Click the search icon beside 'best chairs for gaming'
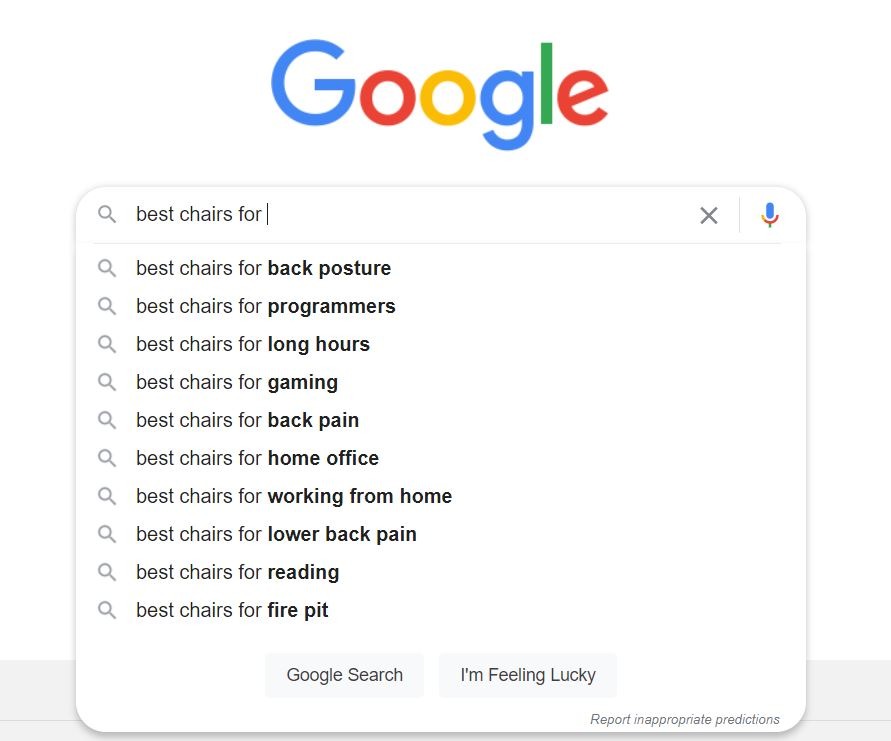This screenshot has width=891, height=741. click(107, 382)
